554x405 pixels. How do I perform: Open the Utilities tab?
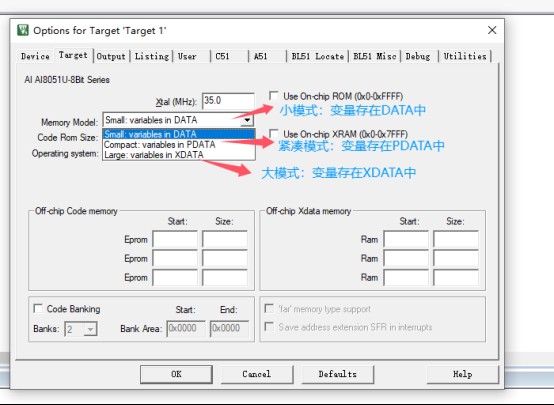pyautogui.click(x=465, y=56)
